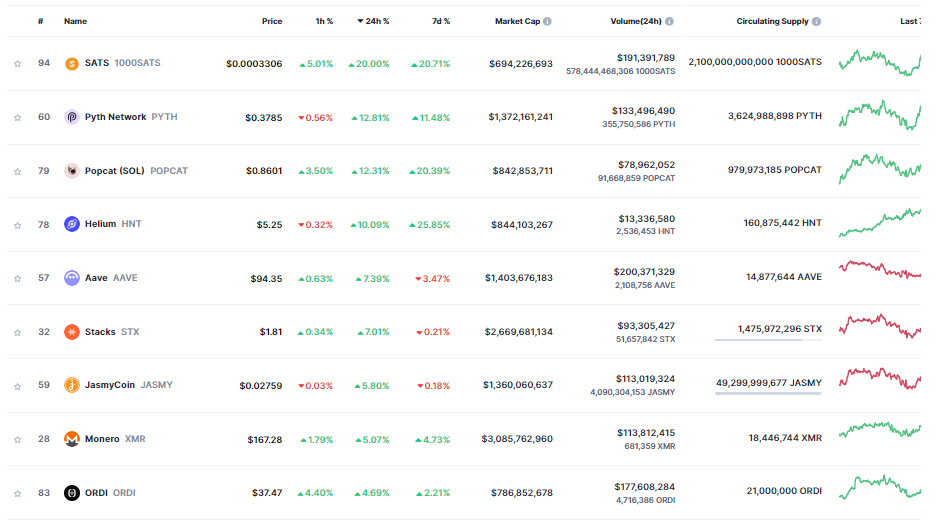Click JasmyCoin circulating supply progress bar
Image resolution: width=948 pixels, height=520 pixels.
[768, 394]
